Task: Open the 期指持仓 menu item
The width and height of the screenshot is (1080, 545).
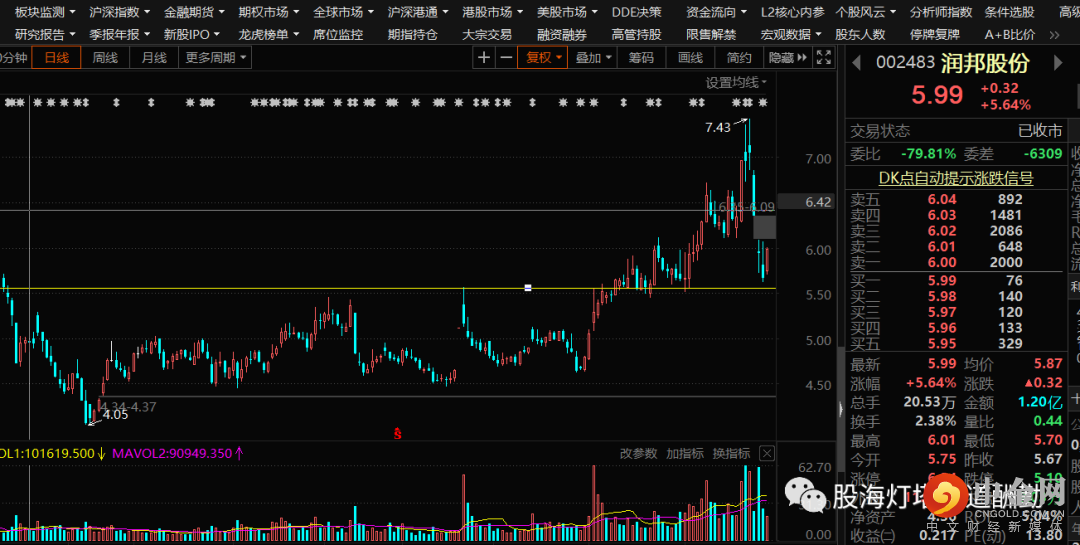Action: [x=412, y=34]
